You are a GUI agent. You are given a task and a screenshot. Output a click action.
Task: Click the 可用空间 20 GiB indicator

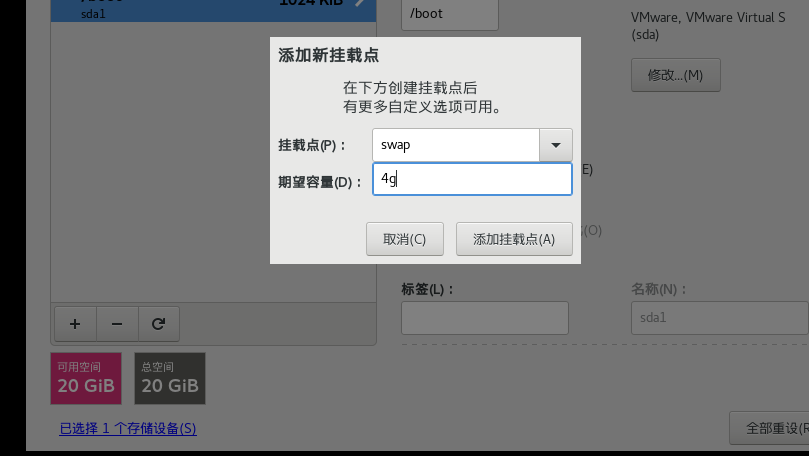point(86,378)
